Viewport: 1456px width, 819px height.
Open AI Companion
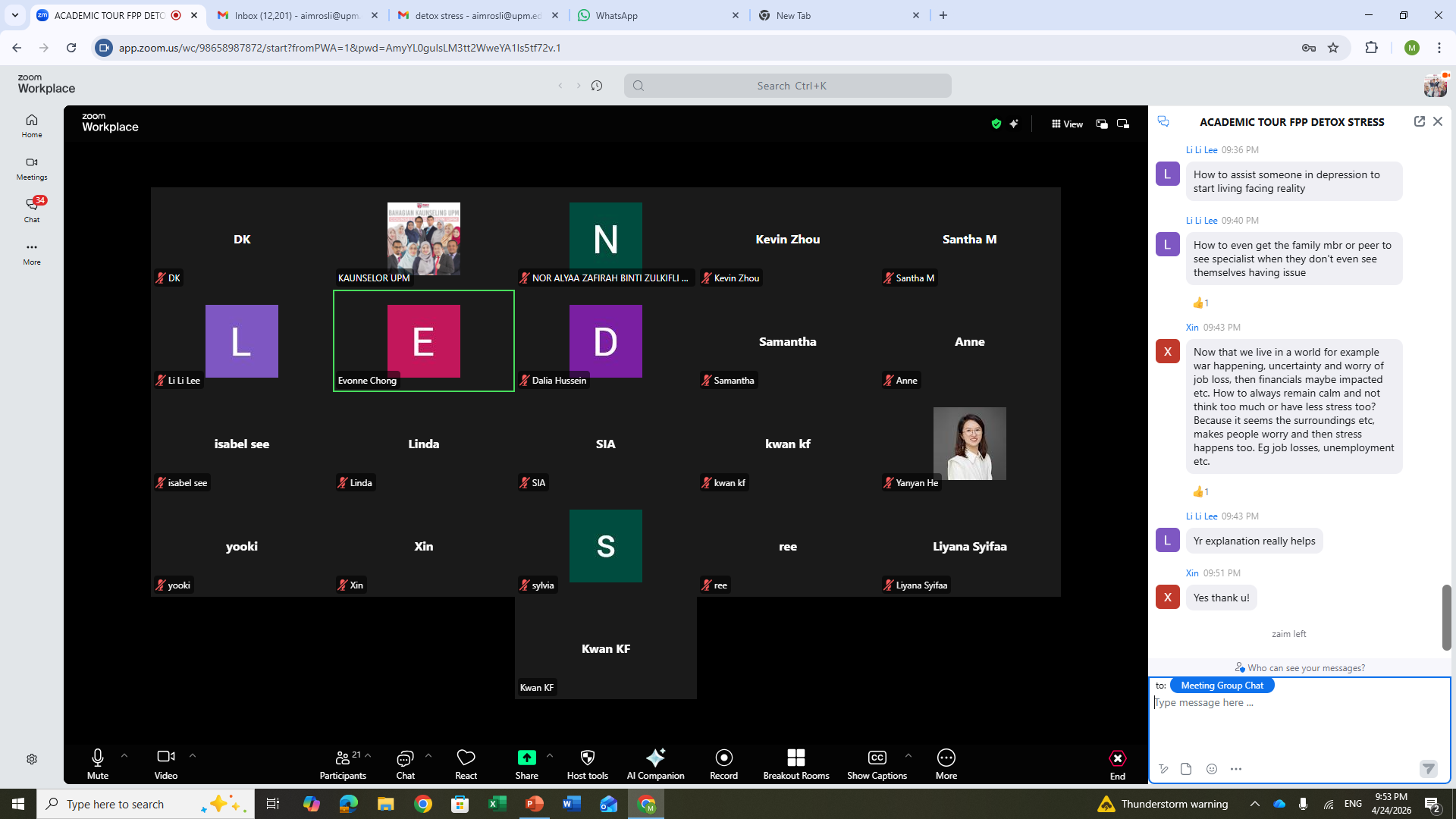[656, 764]
